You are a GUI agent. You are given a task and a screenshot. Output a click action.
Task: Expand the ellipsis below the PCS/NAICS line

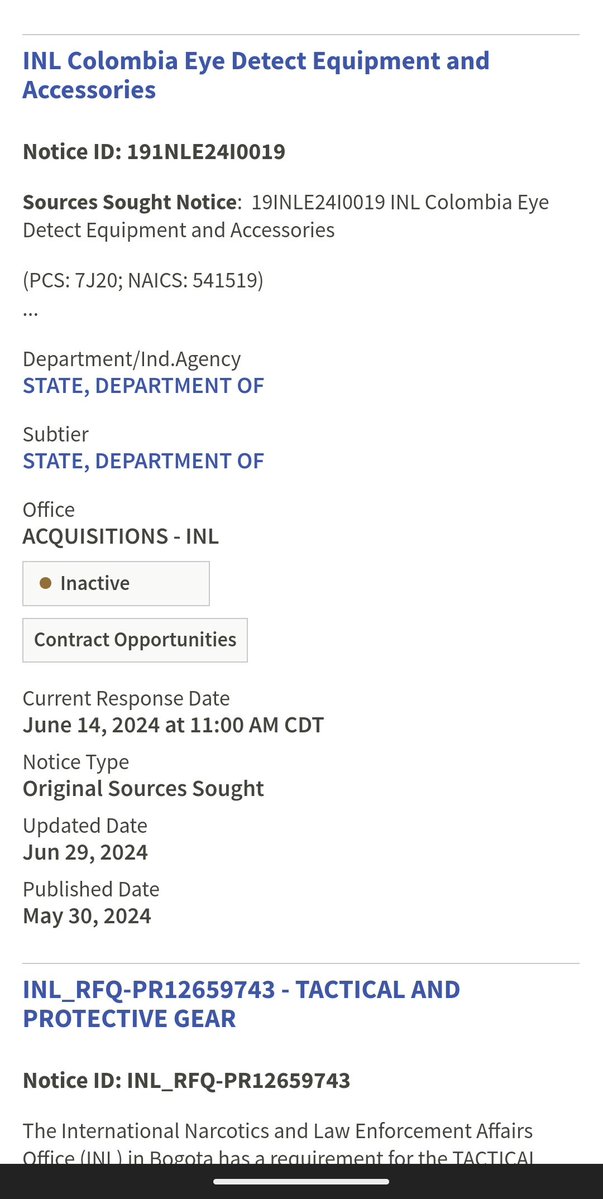(31, 310)
